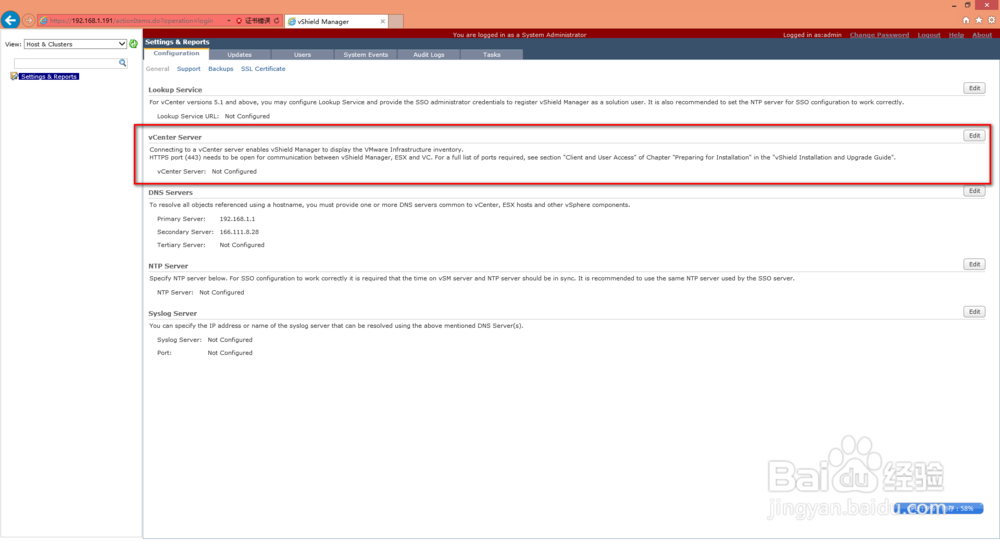Open the Backups sub-section link
Screen dimensions: 1000x542
(221, 69)
